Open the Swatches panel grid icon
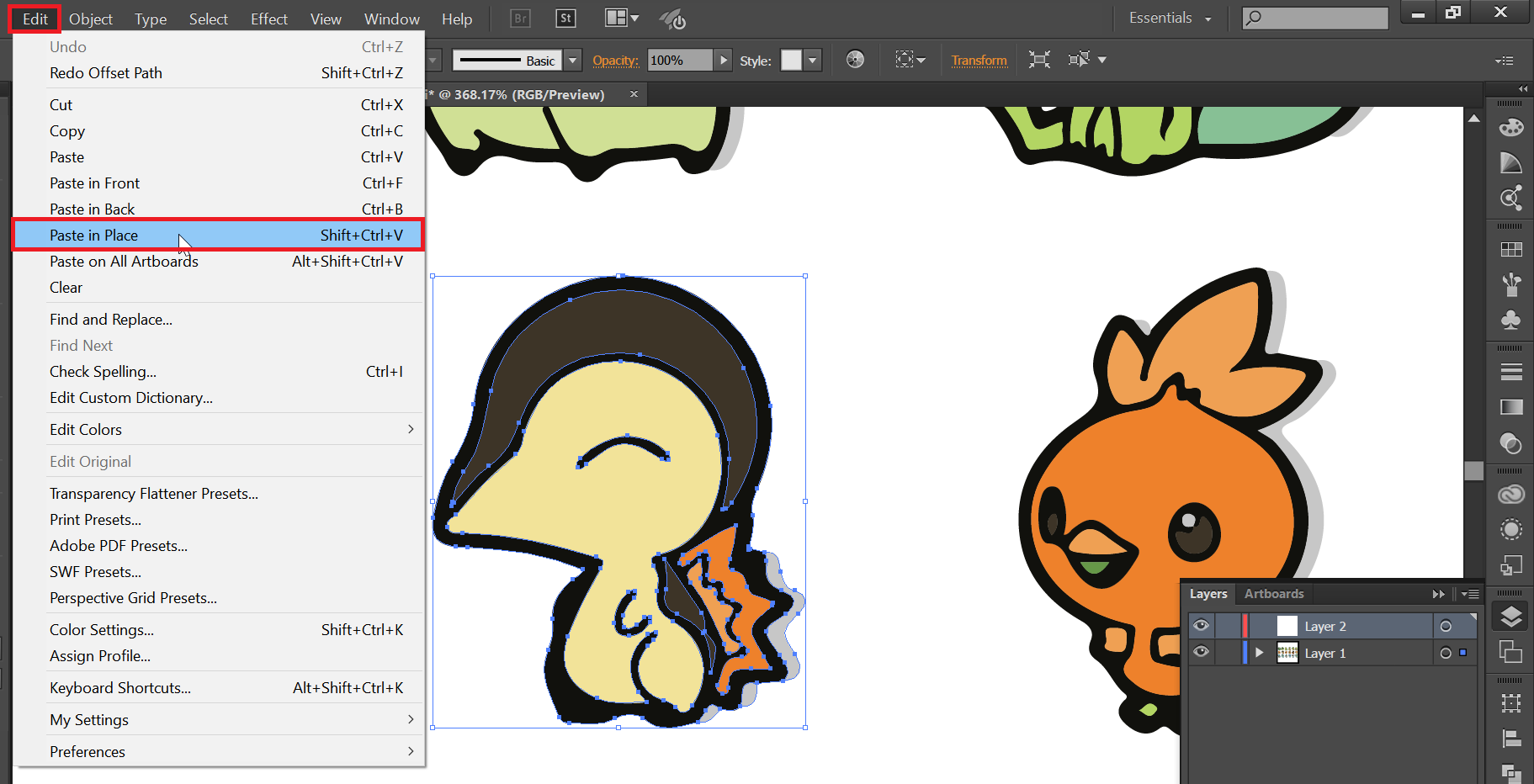 coord(1511,250)
